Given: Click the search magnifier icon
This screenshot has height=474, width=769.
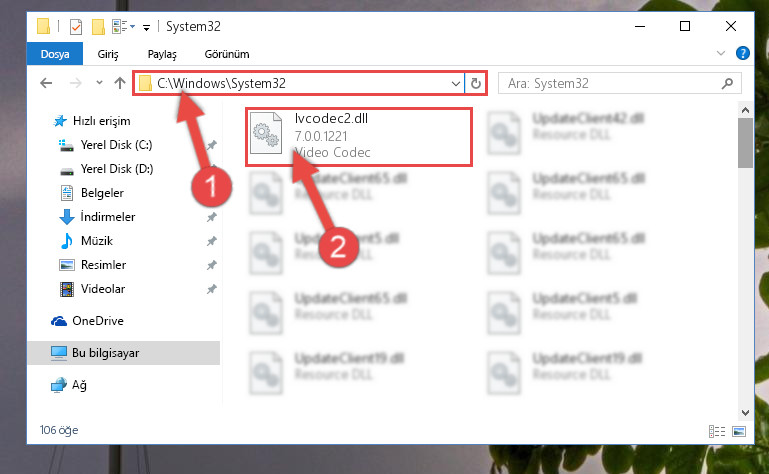Looking at the screenshot, I should tap(727, 83).
